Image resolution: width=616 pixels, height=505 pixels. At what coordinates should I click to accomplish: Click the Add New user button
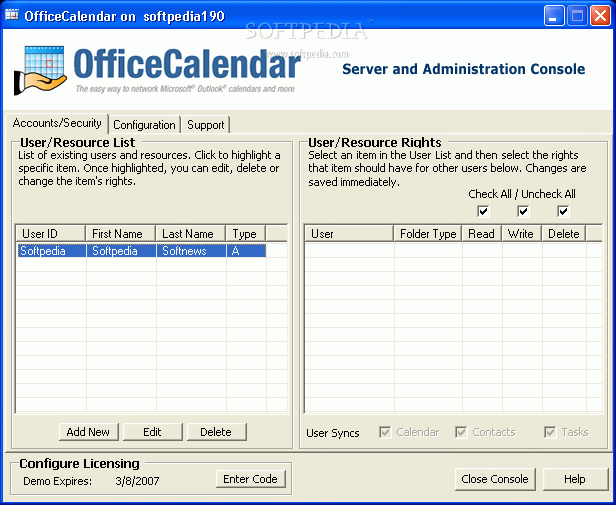click(x=88, y=432)
